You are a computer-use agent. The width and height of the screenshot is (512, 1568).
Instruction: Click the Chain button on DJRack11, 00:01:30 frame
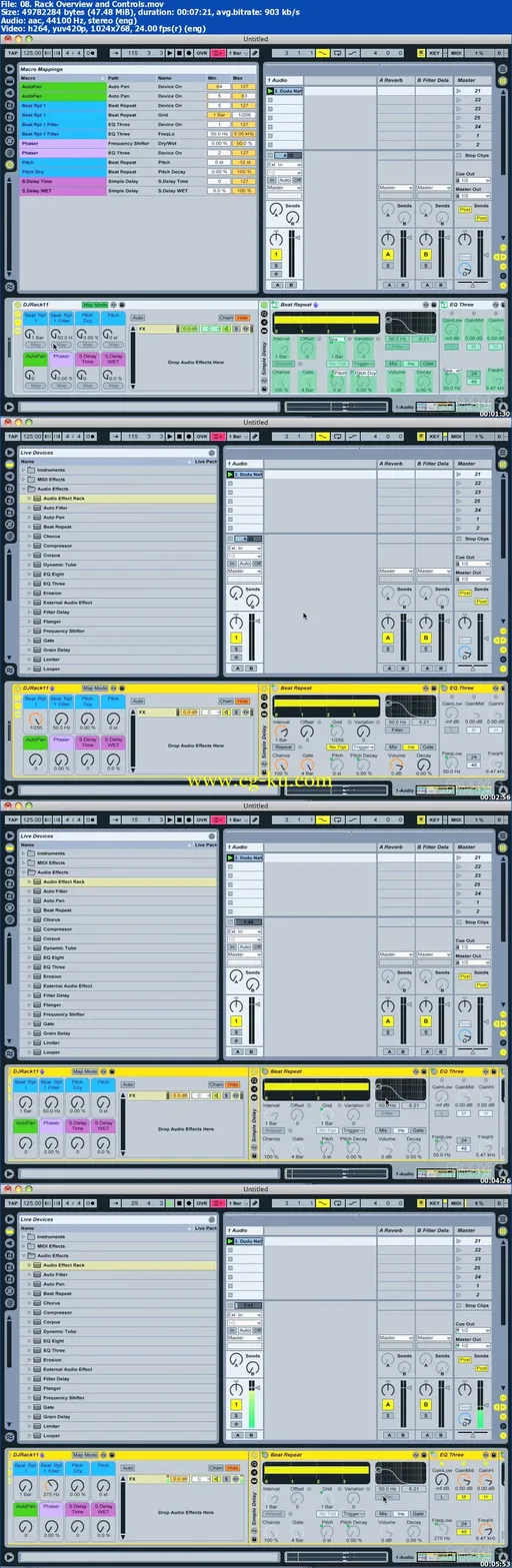[226, 318]
